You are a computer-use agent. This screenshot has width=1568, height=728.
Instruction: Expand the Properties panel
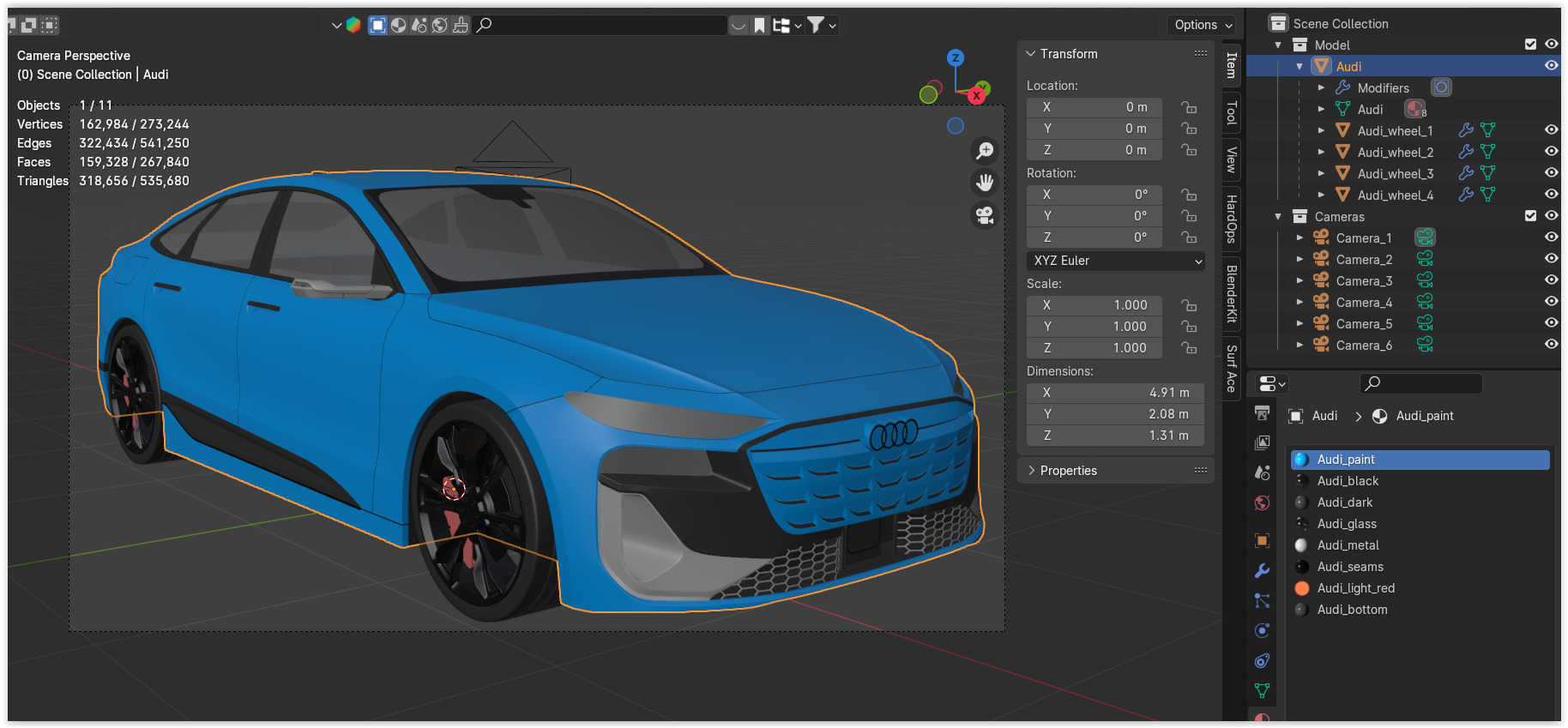tap(1031, 471)
